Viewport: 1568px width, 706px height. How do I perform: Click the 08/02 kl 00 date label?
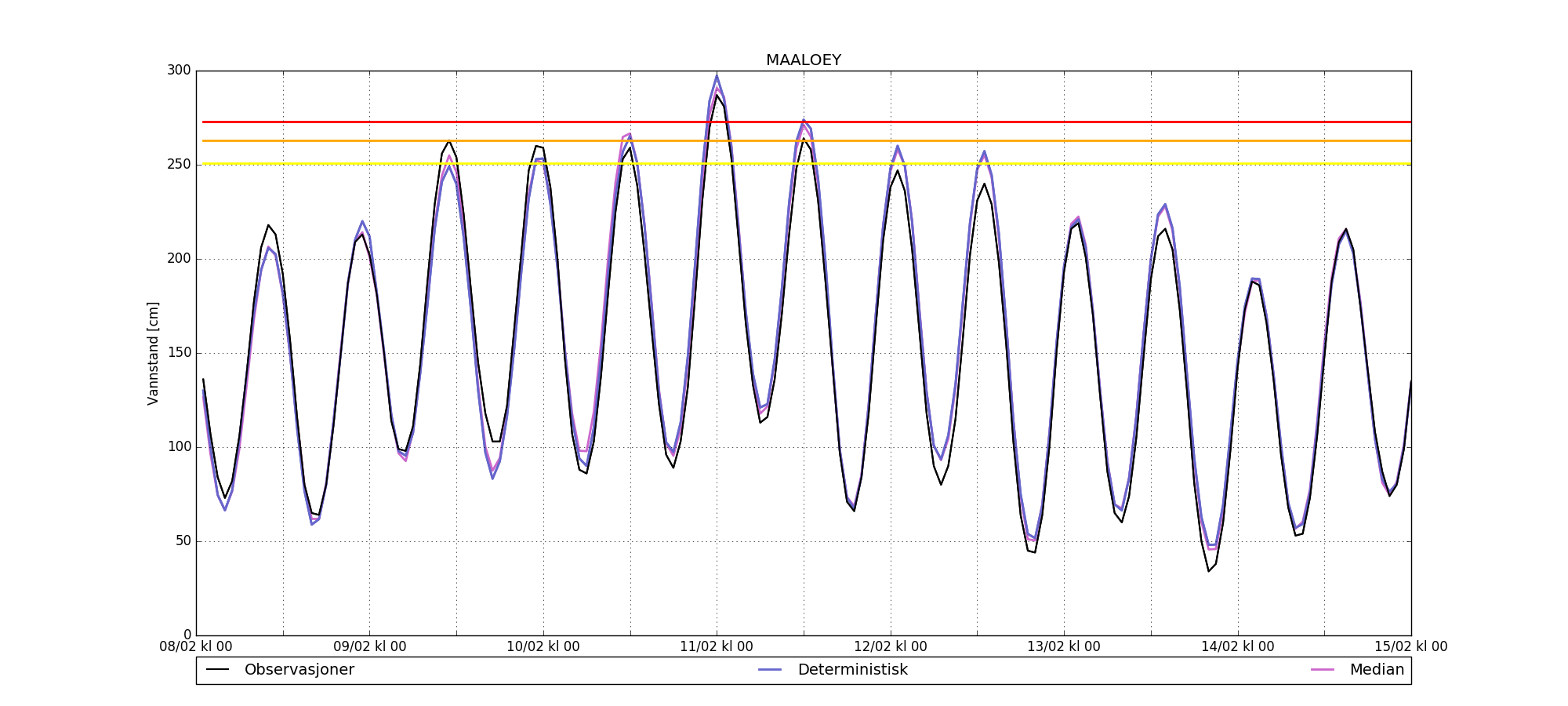click(196, 647)
